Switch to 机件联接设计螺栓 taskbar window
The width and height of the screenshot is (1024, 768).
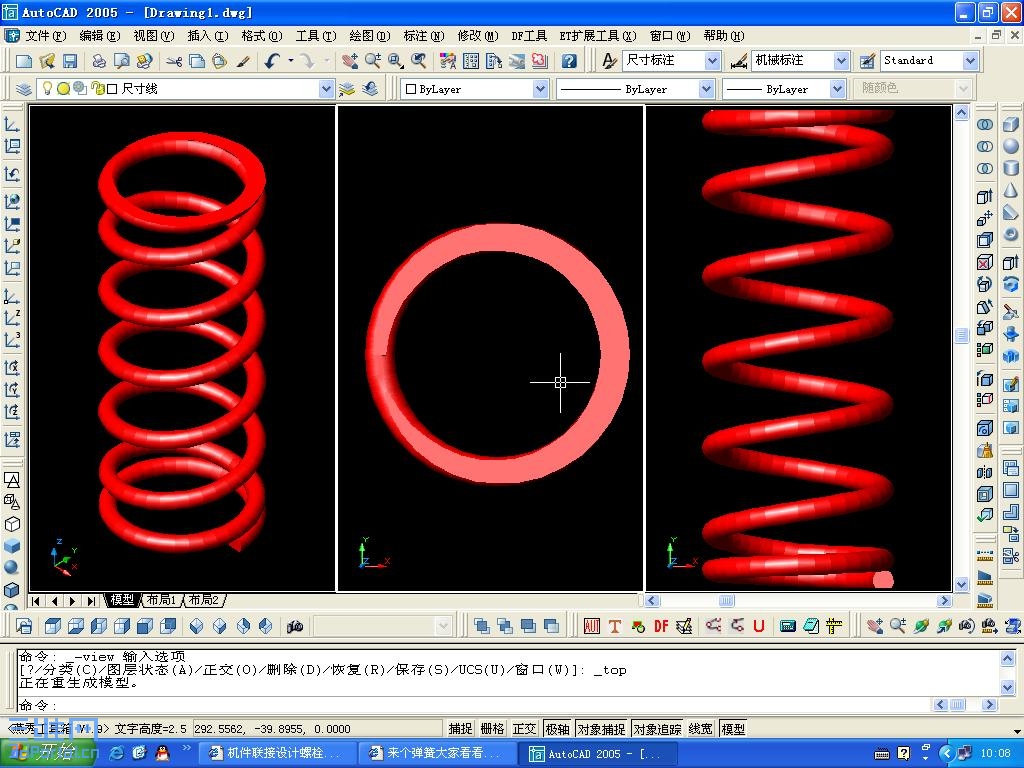(x=276, y=753)
